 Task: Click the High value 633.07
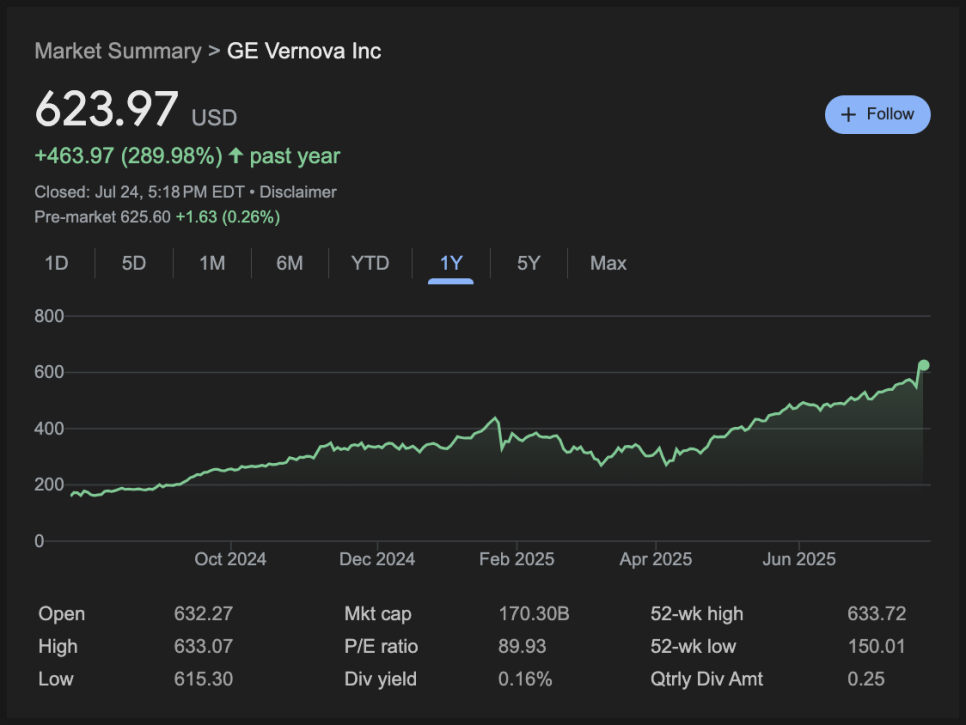203,646
